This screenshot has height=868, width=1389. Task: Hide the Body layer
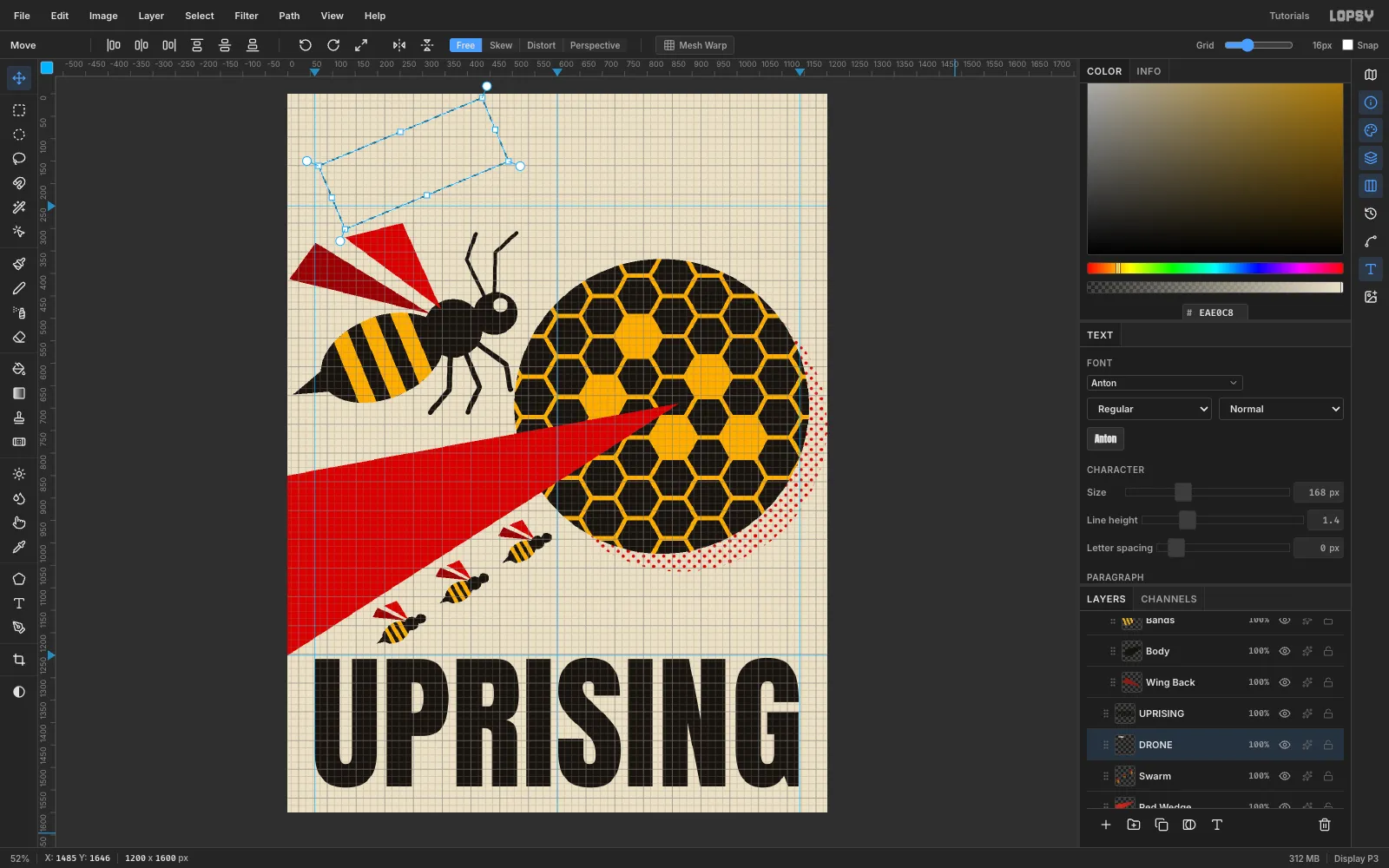point(1285,651)
